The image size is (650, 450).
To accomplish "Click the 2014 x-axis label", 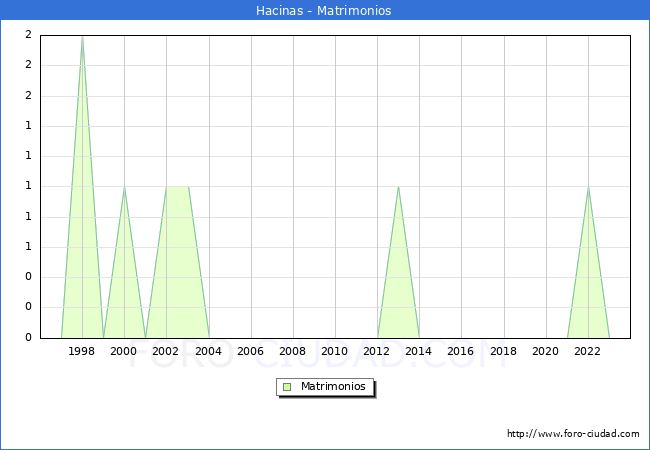I will (419, 351).
